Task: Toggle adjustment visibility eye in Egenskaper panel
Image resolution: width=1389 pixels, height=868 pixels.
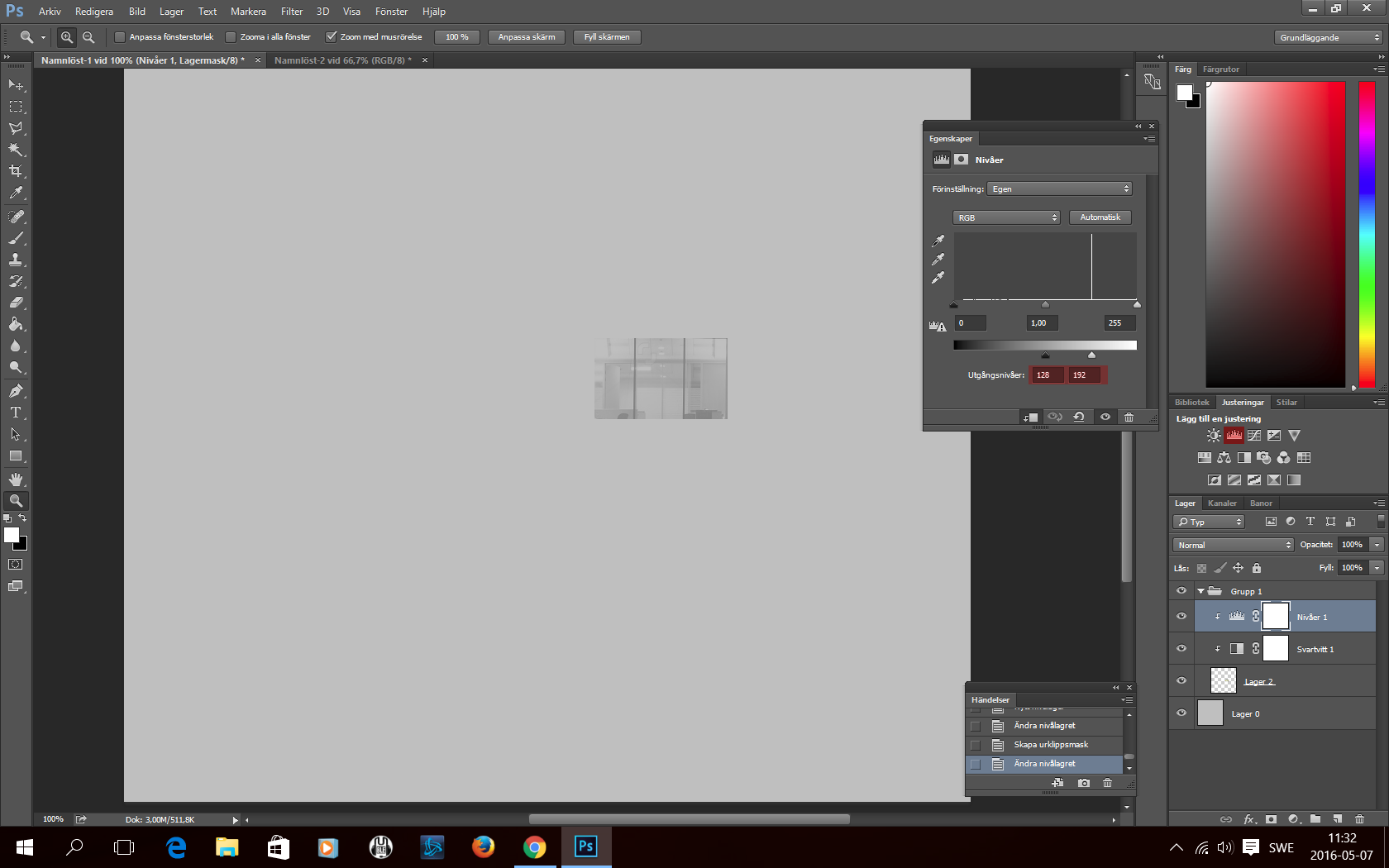Action: tap(1105, 417)
